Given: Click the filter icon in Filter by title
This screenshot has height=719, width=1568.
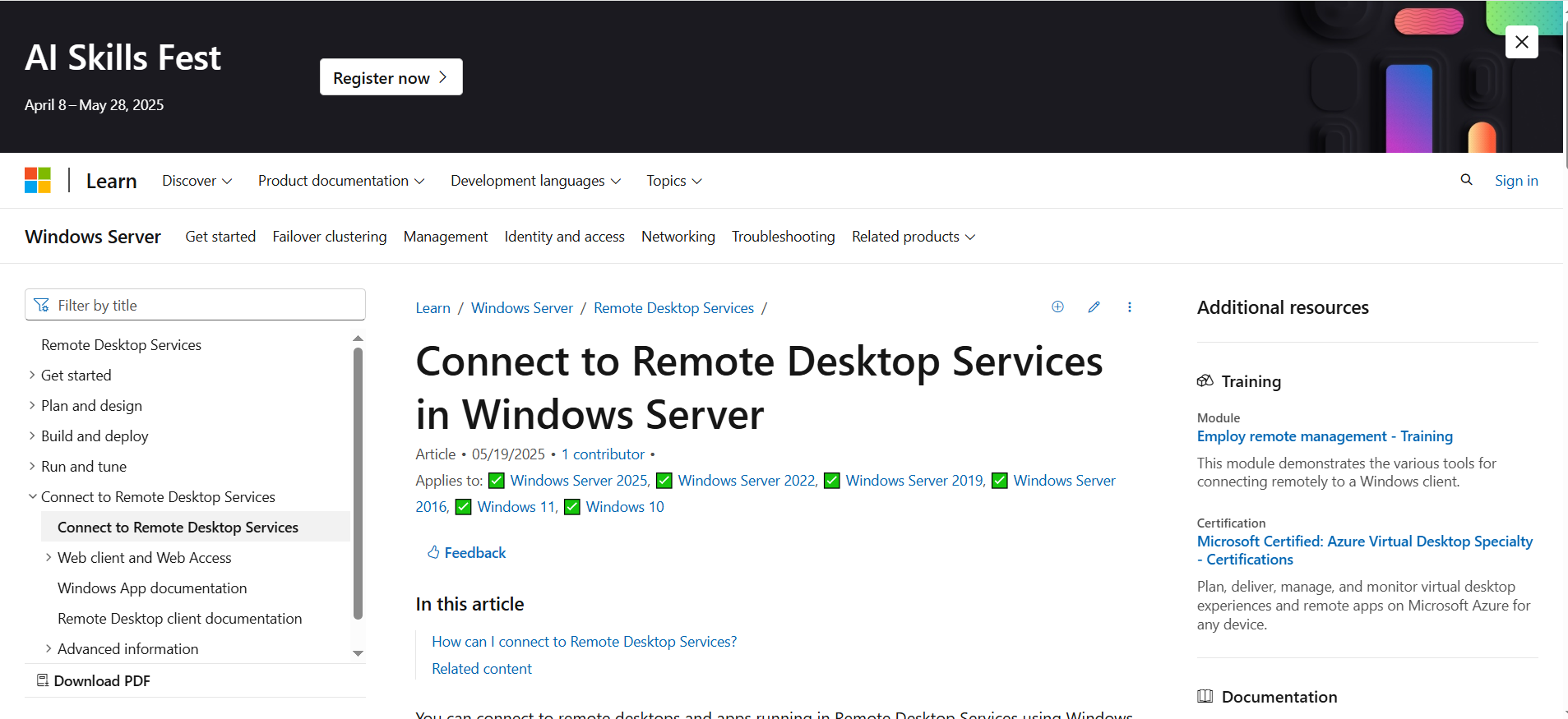Looking at the screenshot, I should click(41, 306).
